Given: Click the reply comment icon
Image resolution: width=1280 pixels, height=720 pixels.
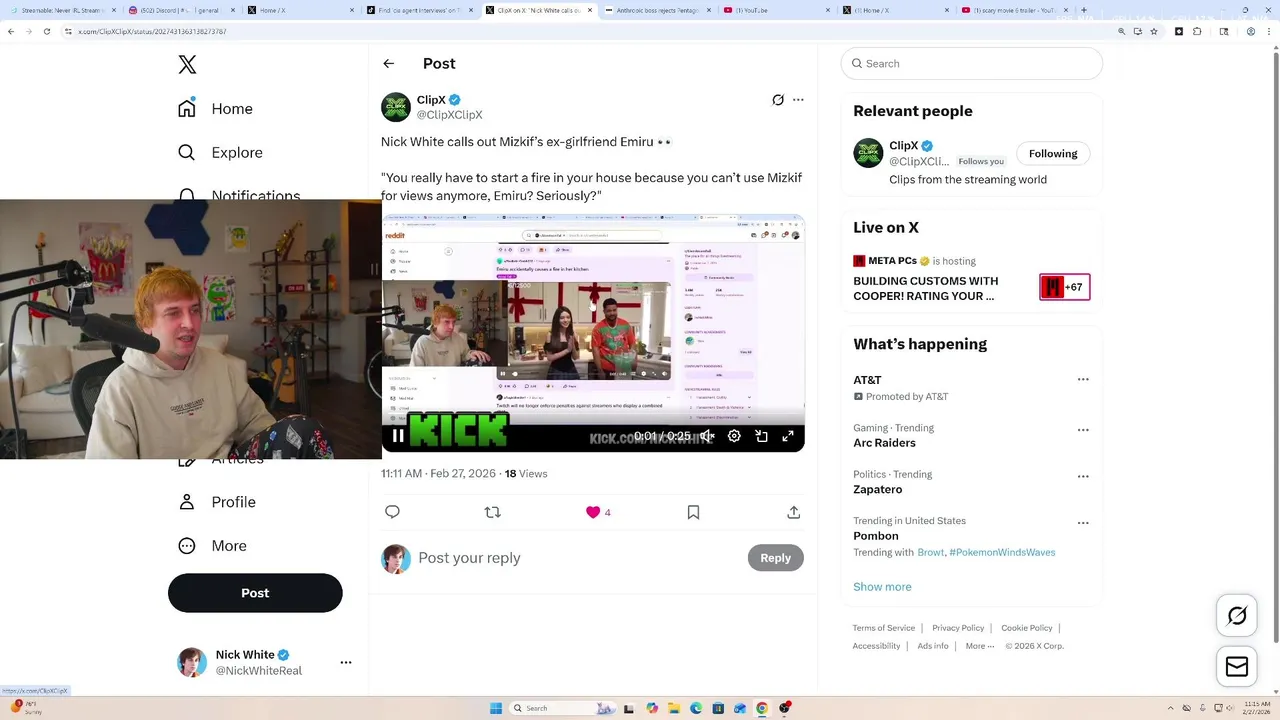Looking at the screenshot, I should coord(392,512).
